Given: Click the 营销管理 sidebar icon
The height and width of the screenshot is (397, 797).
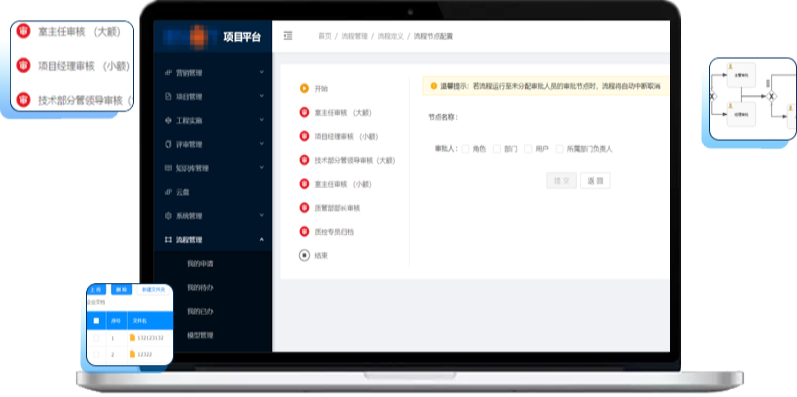Looking at the screenshot, I should 168,73.
